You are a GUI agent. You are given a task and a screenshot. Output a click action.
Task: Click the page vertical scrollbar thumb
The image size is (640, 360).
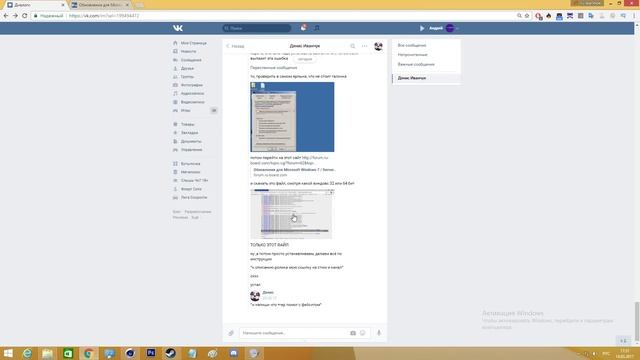point(637,322)
